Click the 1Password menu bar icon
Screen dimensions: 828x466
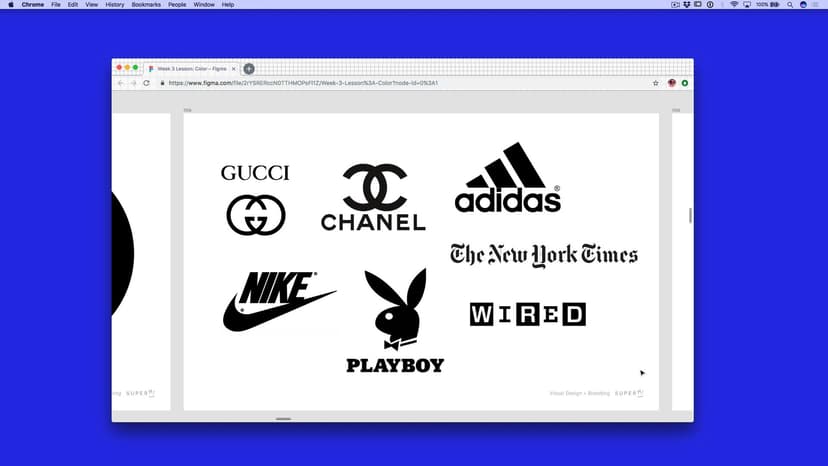click(x=710, y=4)
